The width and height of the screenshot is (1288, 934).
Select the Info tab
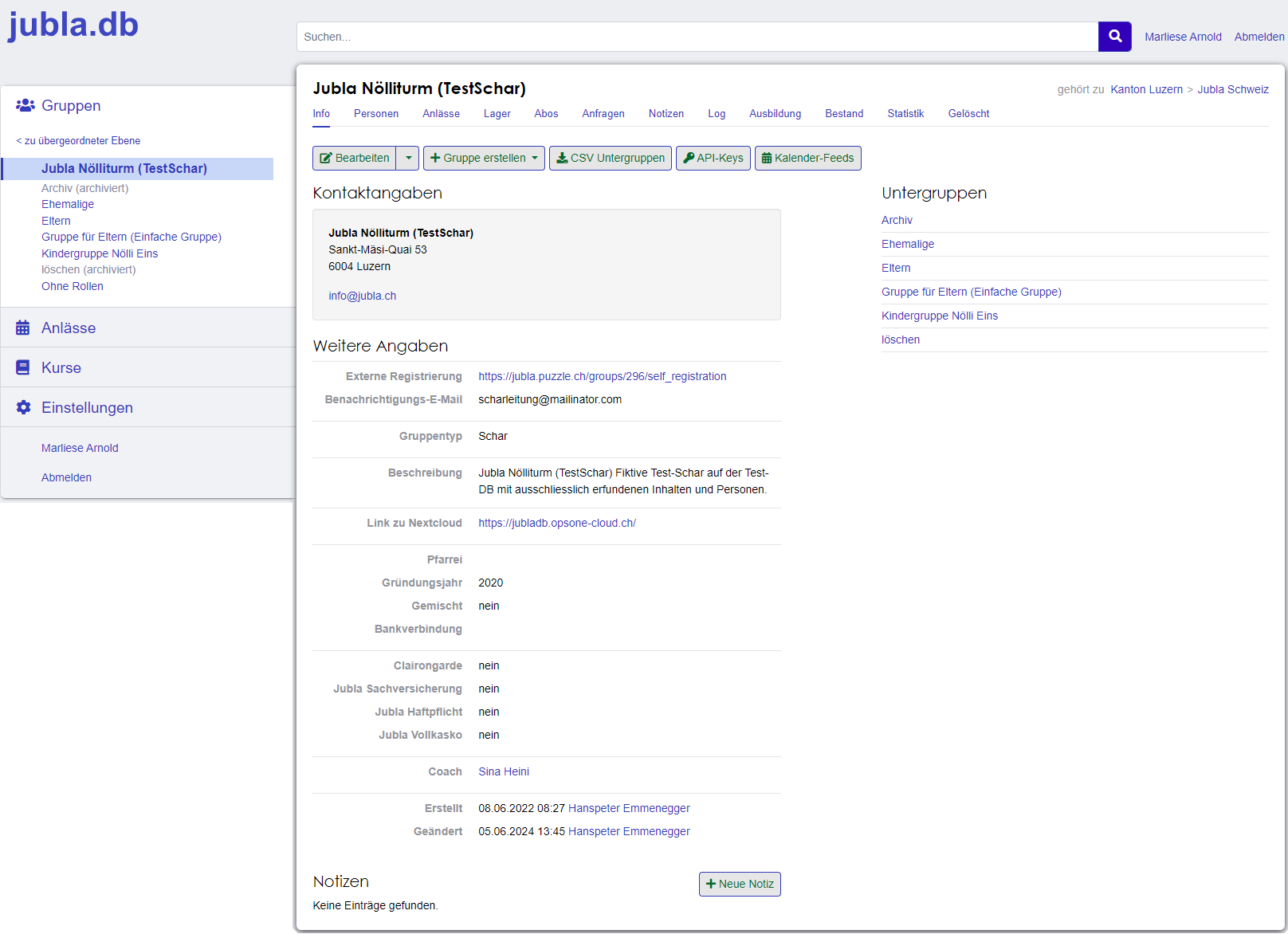point(321,114)
